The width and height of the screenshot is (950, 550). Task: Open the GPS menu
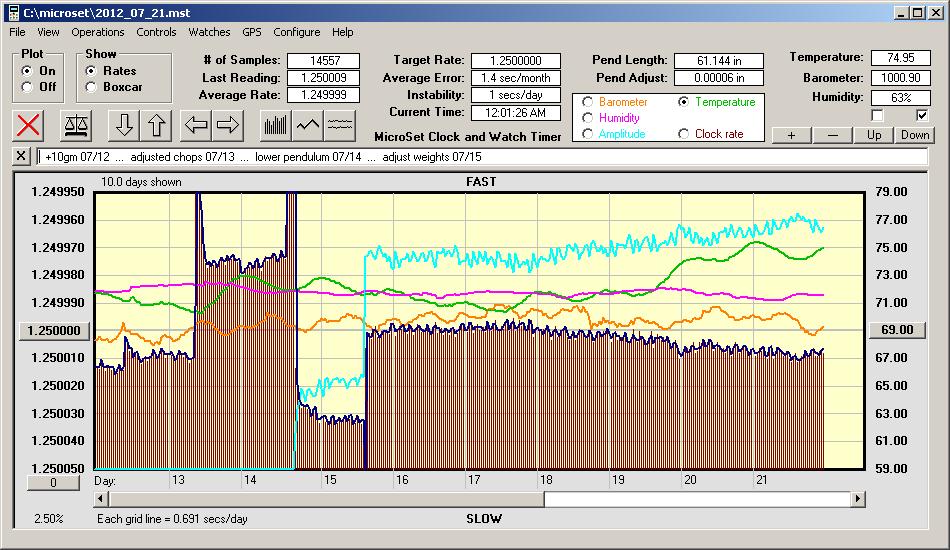point(252,32)
